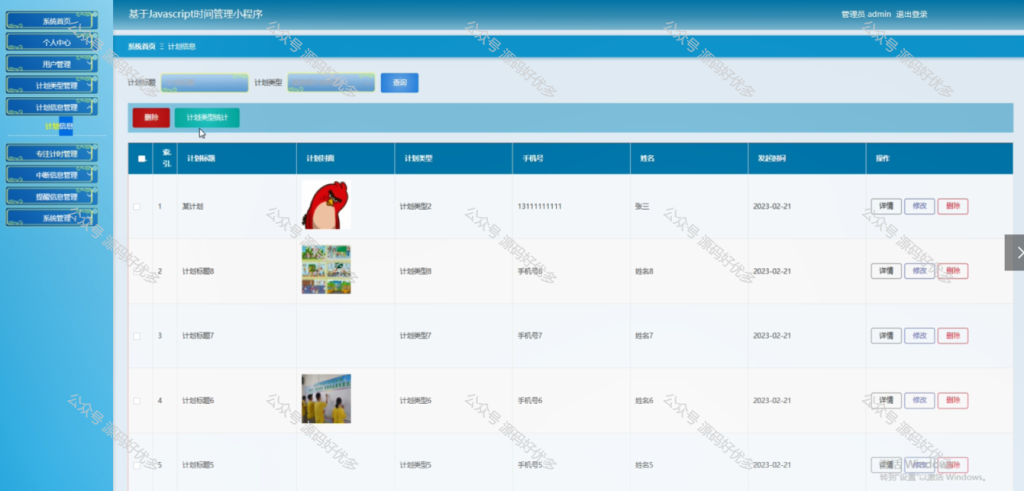Click the red 删除 batch delete button
Viewport: 1024px width, 491px height.
tap(151, 118)
